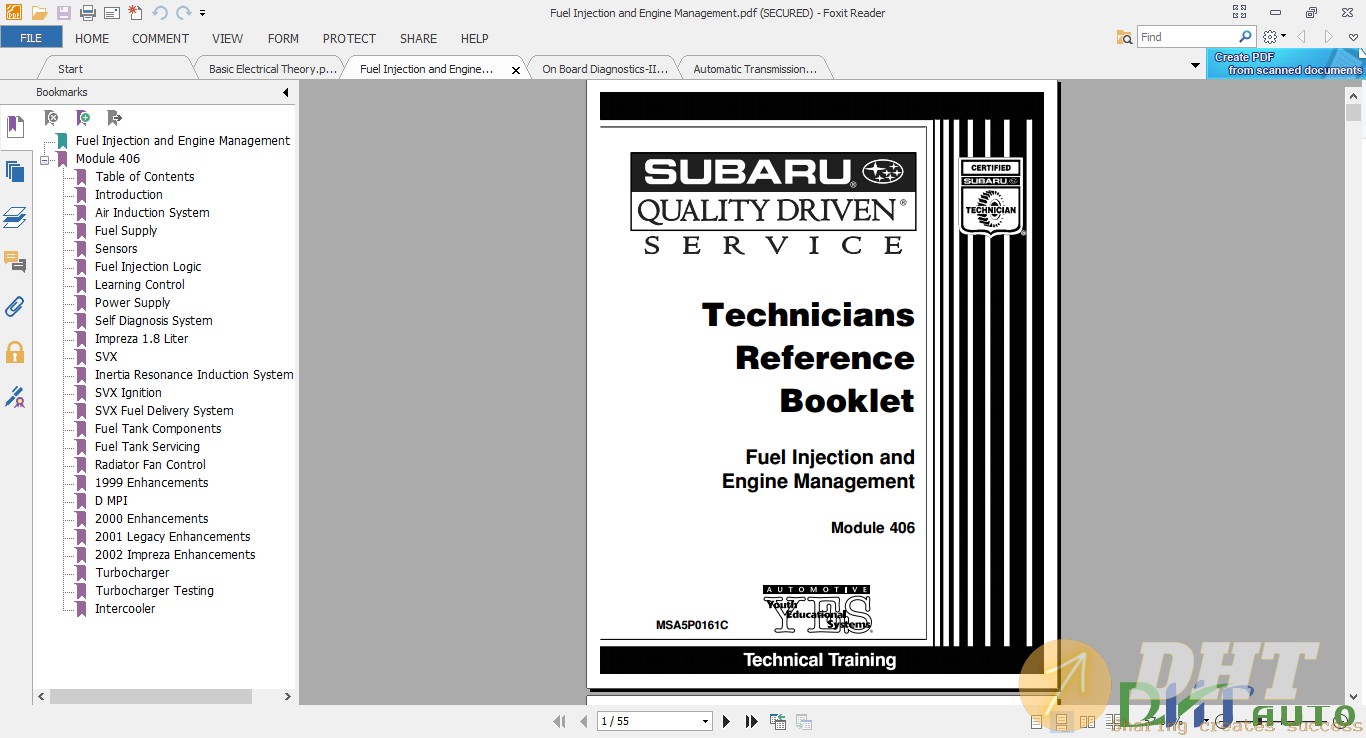
Task: Create a new PDF with the starred page icon
Action: click(135, 13)
